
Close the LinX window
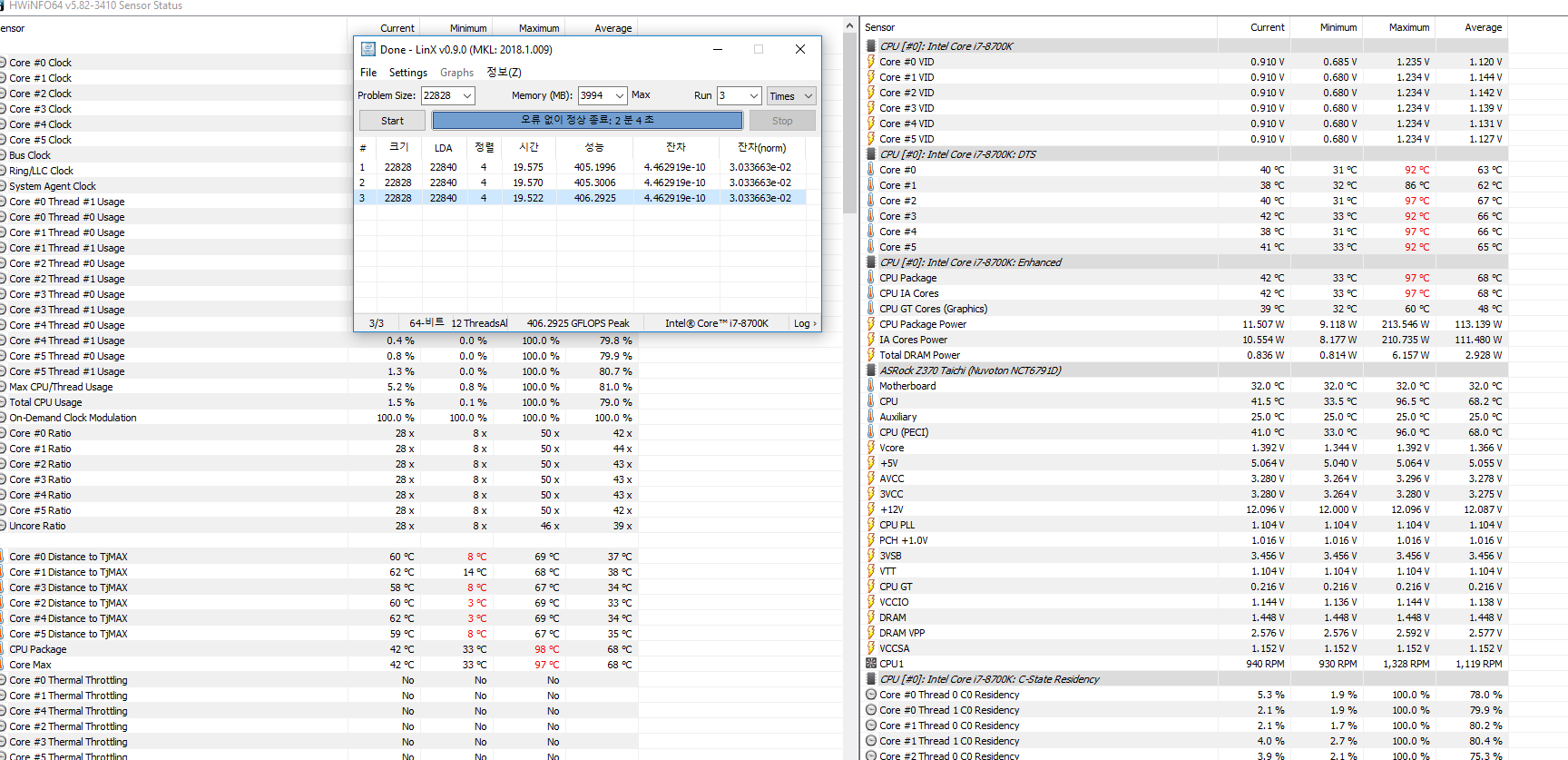click(800, 49)
